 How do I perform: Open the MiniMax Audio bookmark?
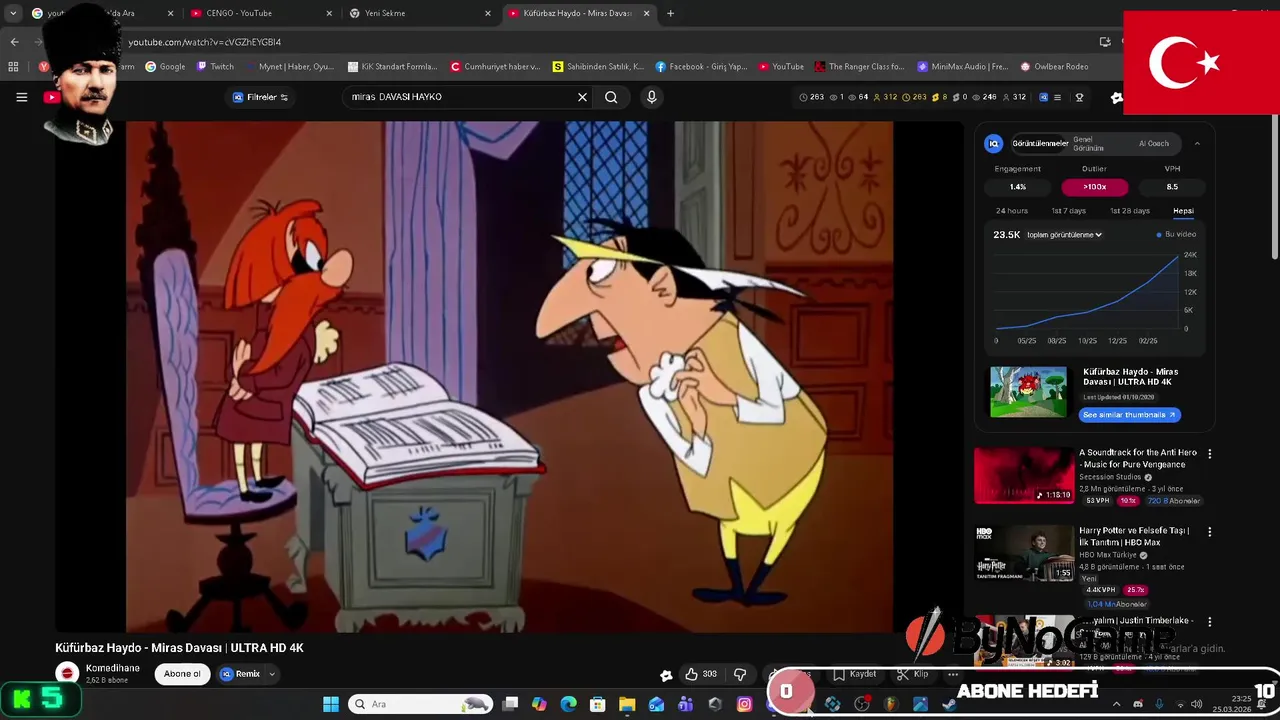pos(962,67)
